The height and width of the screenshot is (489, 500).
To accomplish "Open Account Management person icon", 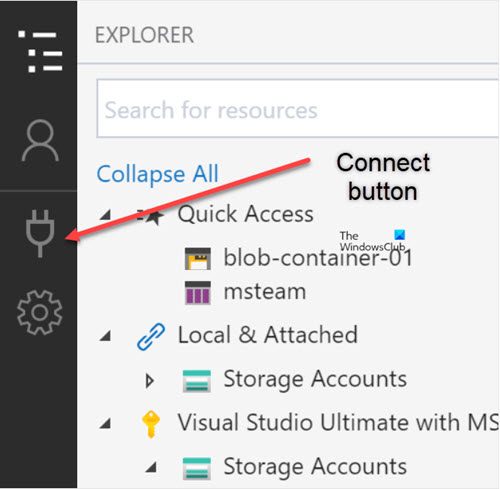I will click(40, 140).
